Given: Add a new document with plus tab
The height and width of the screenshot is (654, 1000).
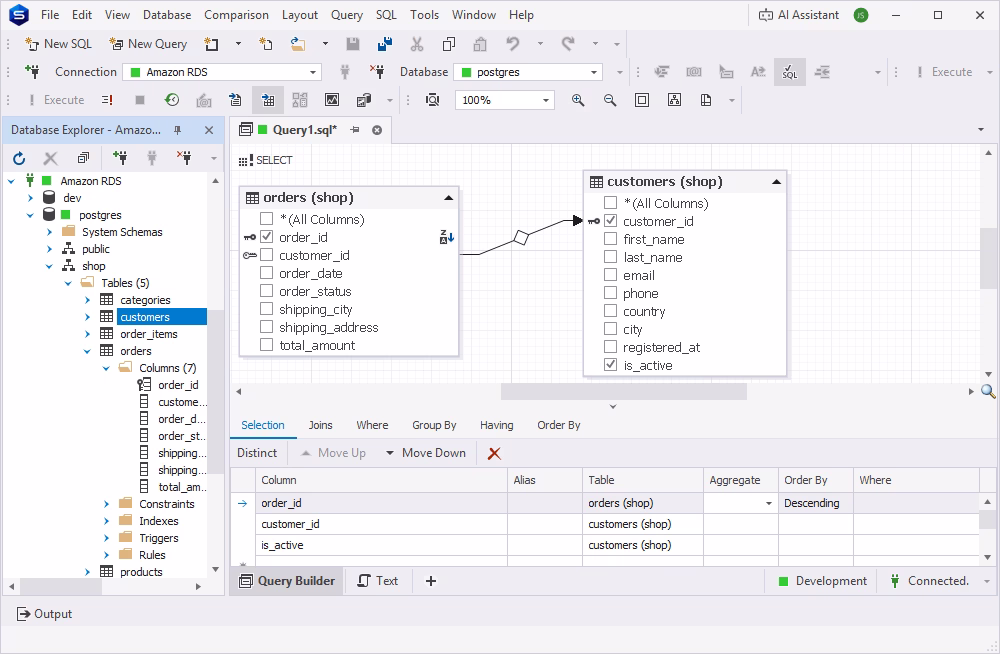Looking at the screenshot, I should pyautogui.click(x=430, y=581).
